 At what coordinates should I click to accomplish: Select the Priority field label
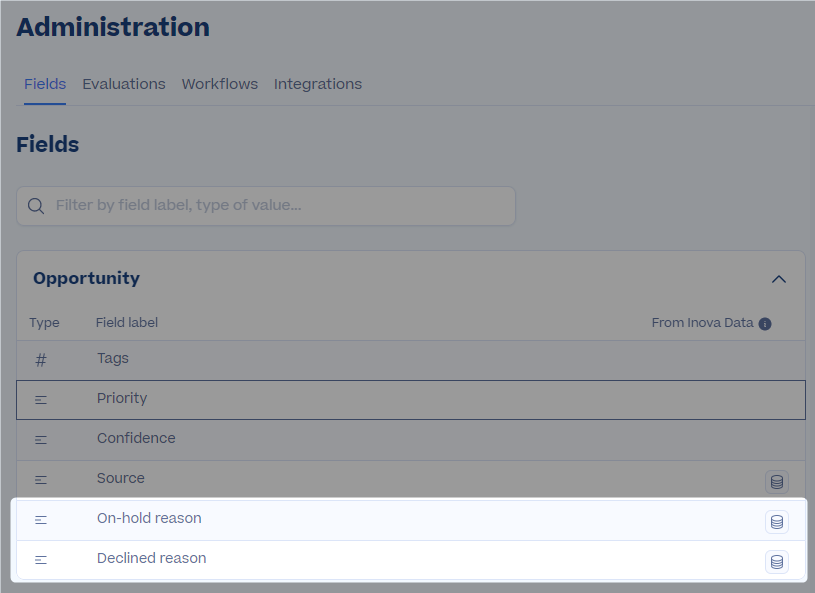(x=122, y=398)
